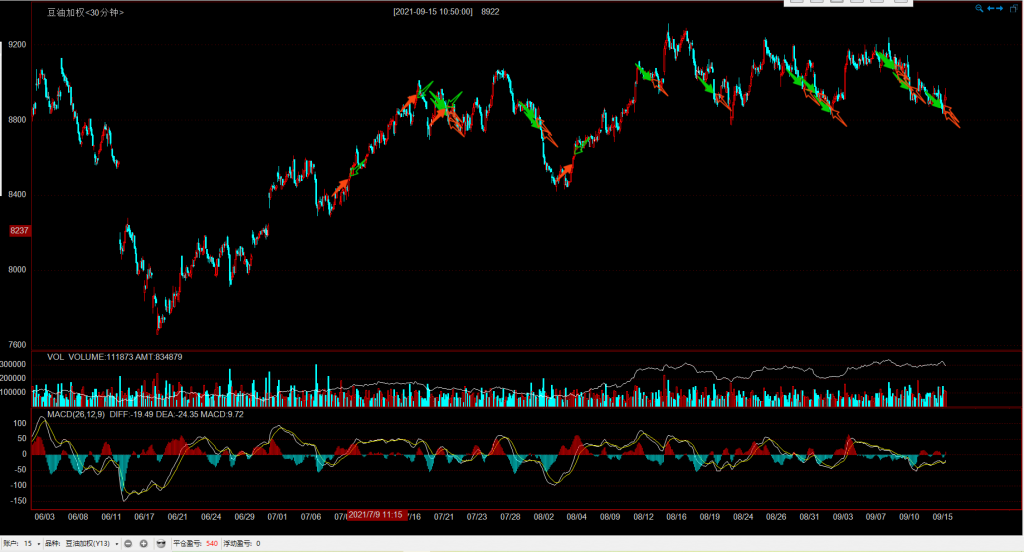Click the plus circle icon in bottom bar

click(144, 543)
